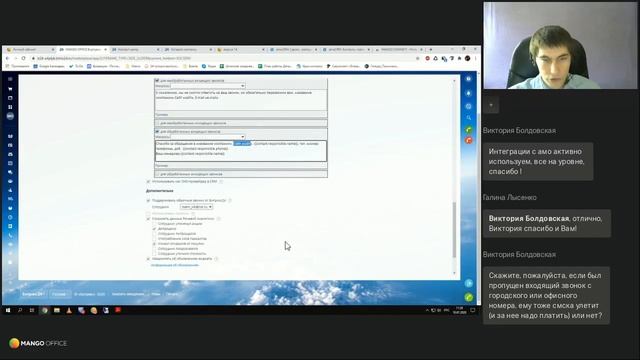Click chat message about amo integrations
This screenshot has height=360, width=640.
tap(538, 161)
